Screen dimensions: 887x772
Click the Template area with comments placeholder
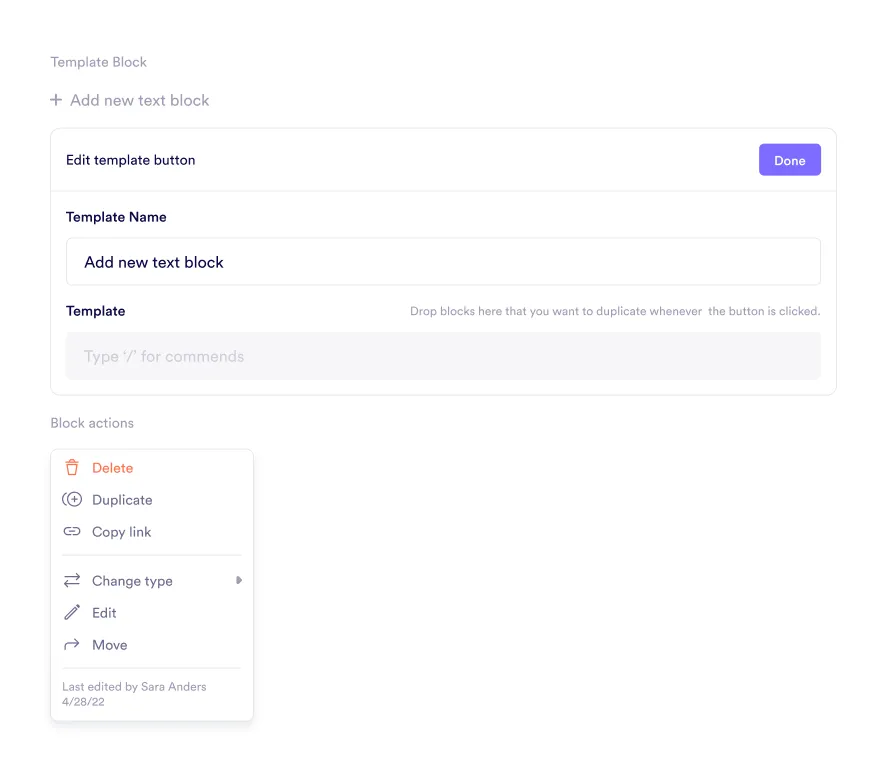(443, 356)
